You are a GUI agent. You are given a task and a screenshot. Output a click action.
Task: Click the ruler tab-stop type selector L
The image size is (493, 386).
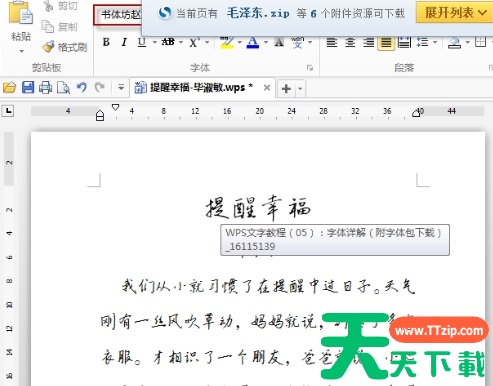(8, 111)
